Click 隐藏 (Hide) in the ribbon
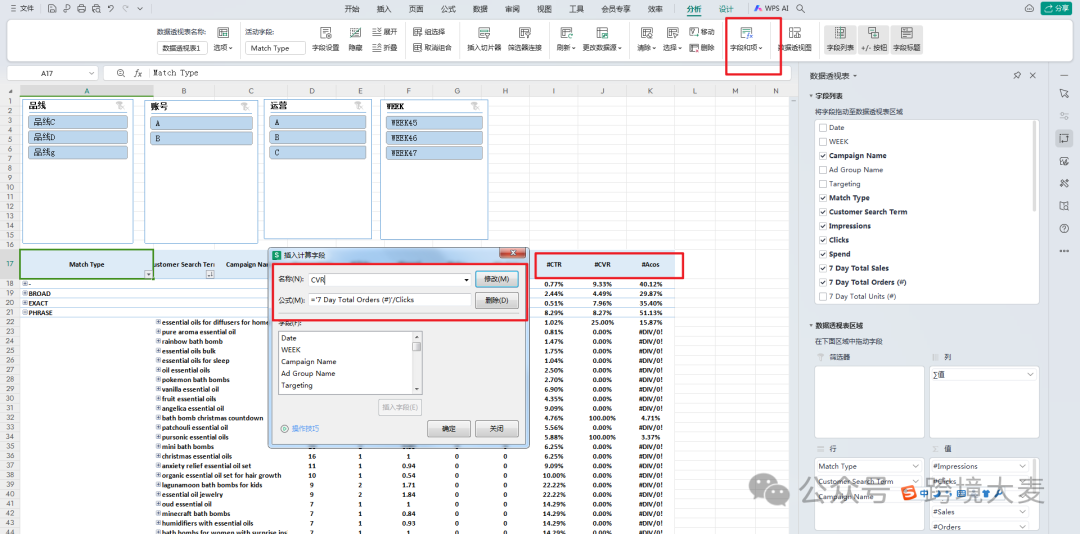The height and width of the screenshot is (534, 1080). pos(355,40)
